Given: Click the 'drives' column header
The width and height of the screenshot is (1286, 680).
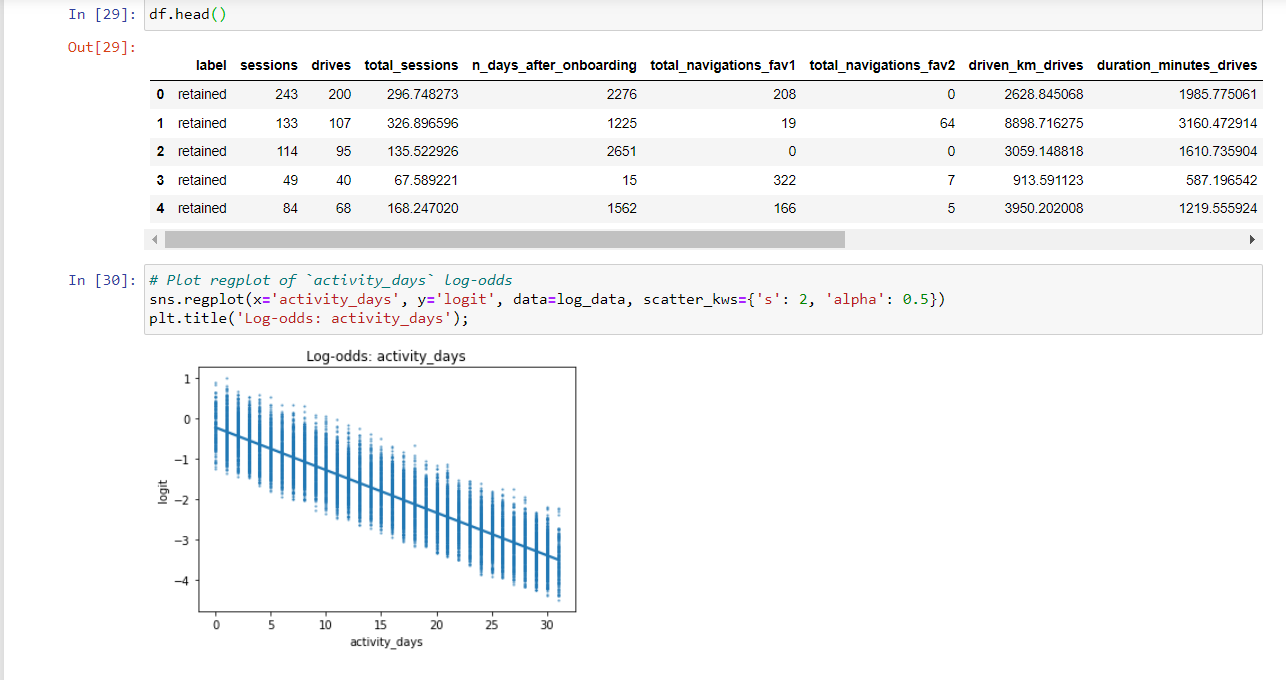Looking at the screenshot, I should coord(331,65).
